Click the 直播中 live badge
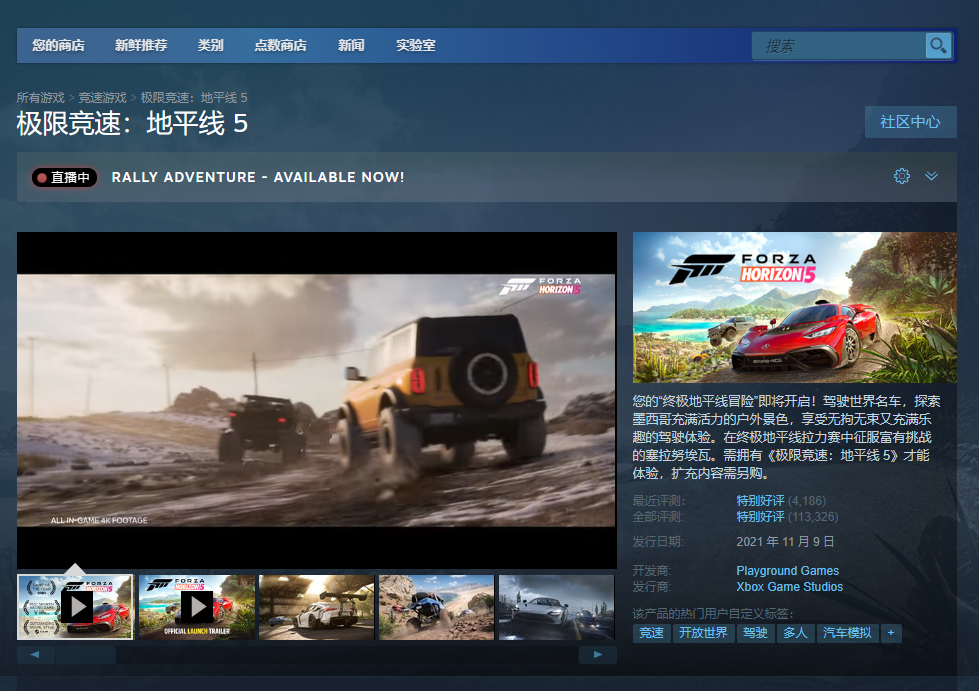The height and width of the screenshot is (691, 979). tap(64, 178)
